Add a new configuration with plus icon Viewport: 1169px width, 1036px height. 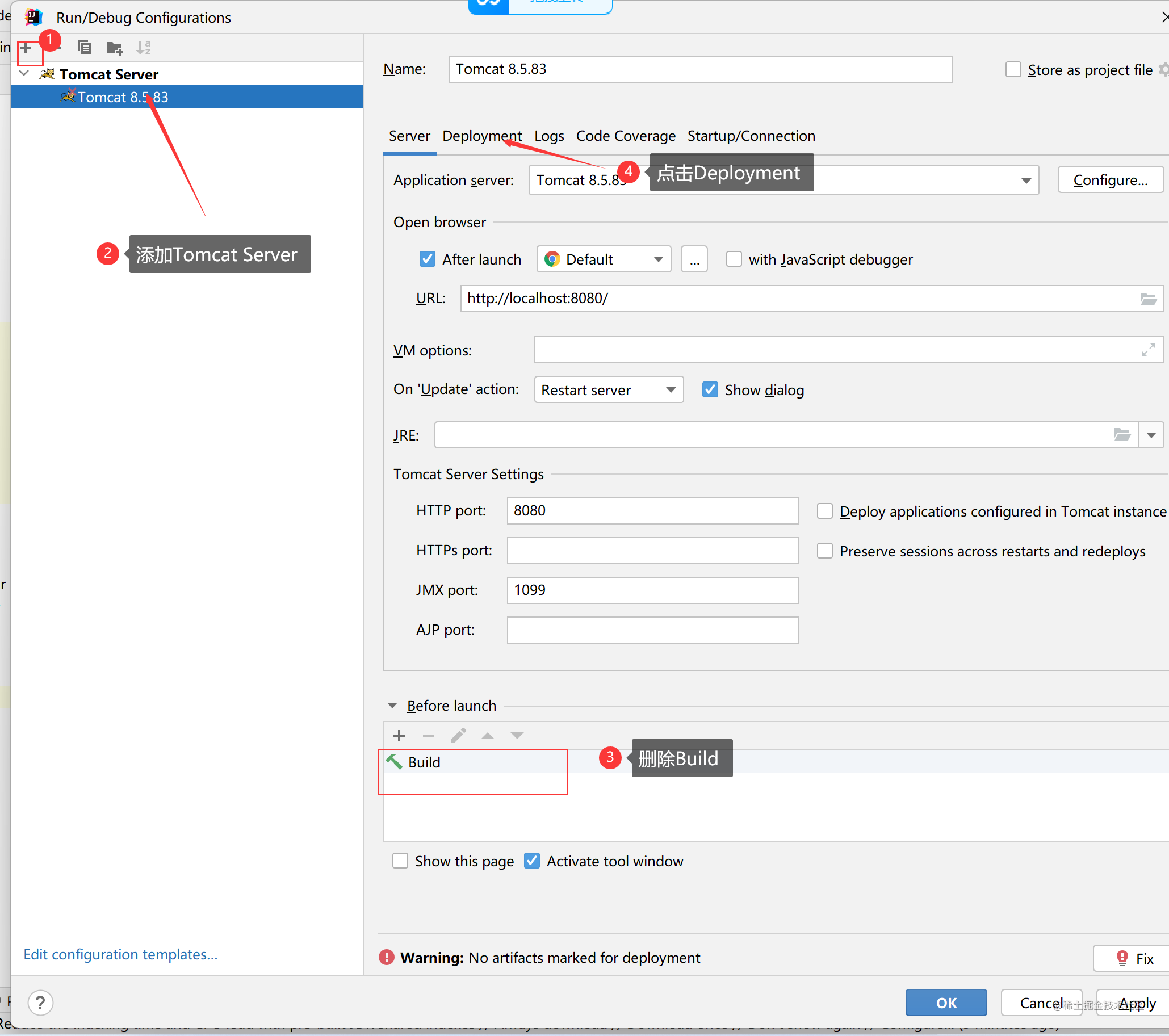tap(27, 48)
